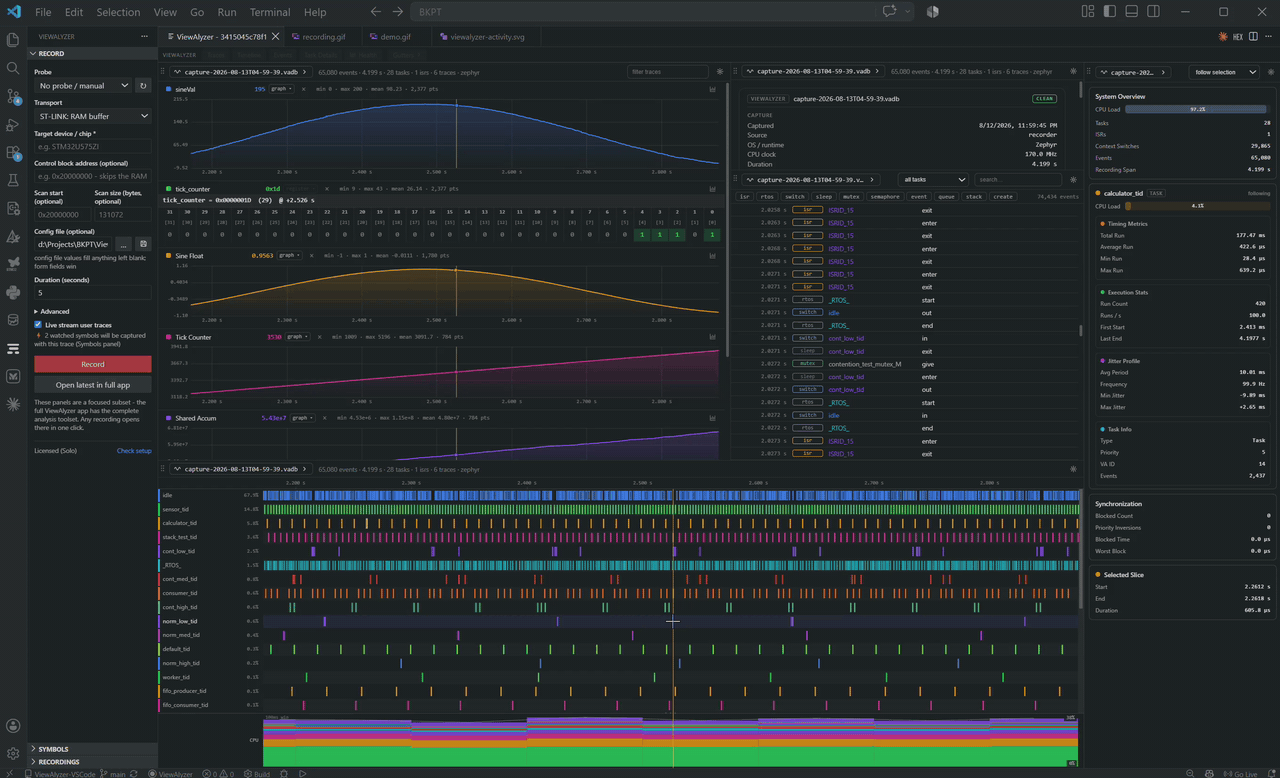The height and width of the screenshot is (778, 1280).
Task: Open settings gear of events panel
Action: 1074,180
